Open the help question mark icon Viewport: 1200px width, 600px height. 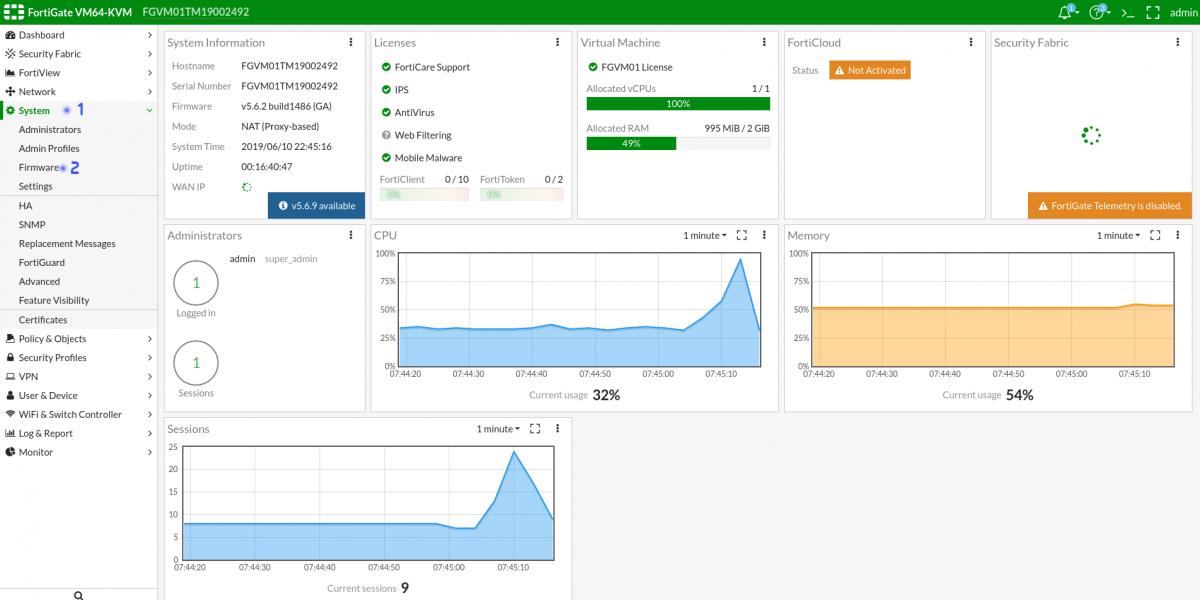coord(1097,12)
